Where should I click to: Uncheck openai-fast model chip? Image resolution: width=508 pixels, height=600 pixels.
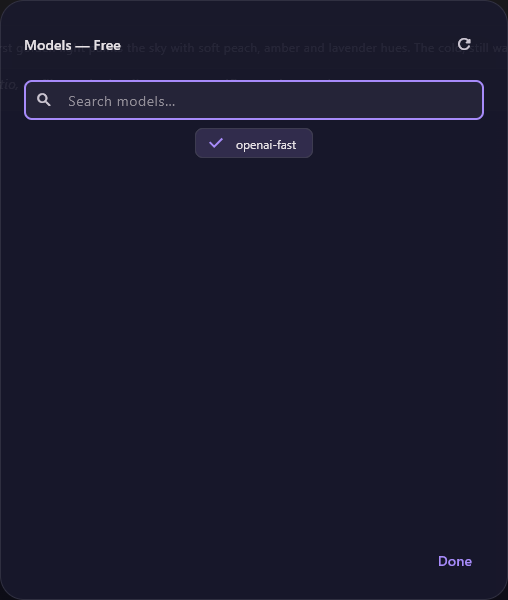(254, 143)
